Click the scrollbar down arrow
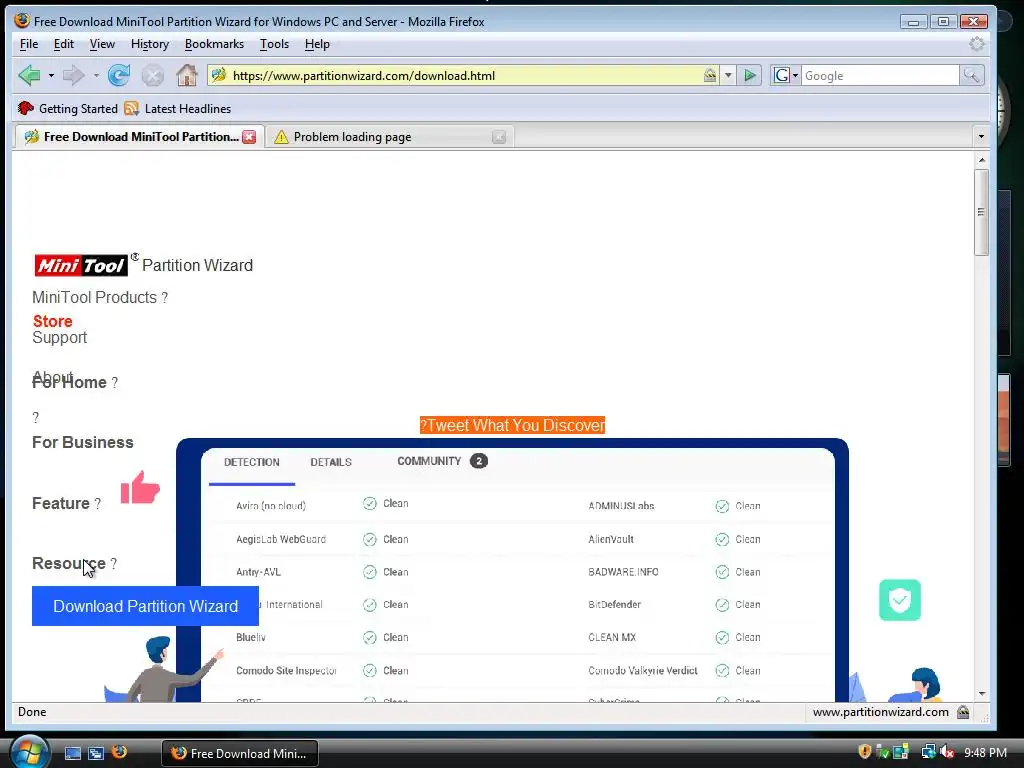1024x768 pixels. pyautogui.click(x=981, y=694)
